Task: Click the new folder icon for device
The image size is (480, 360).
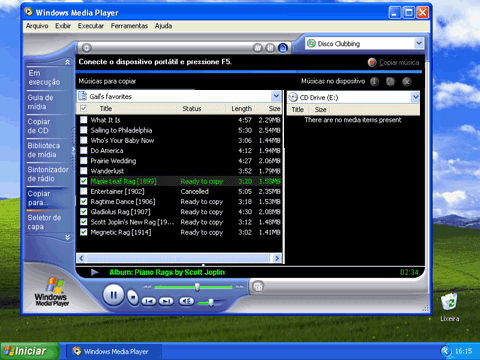Action: coord(391,81)
